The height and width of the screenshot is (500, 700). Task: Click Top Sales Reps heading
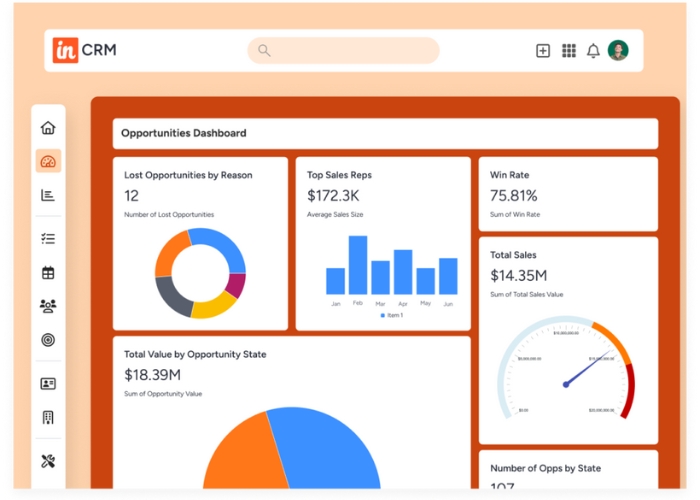click(x=339, y=175)
